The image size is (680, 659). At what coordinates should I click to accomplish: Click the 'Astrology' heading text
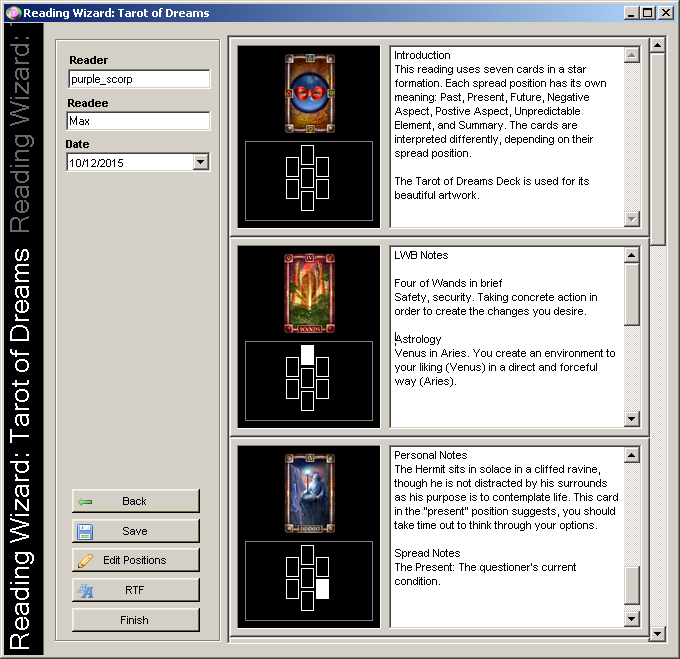click(418, 339)
